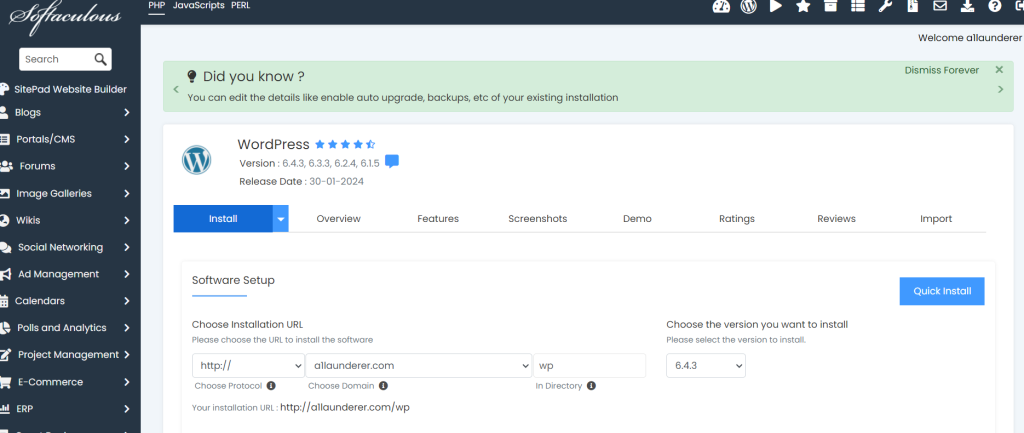Open the control panel dashboard gauge icon

[721, 7]
